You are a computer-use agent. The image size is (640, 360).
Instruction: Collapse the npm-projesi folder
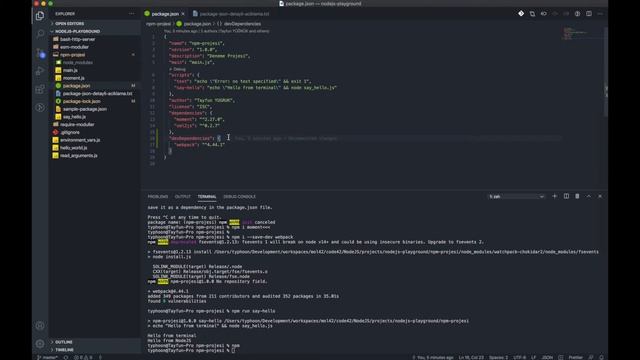73,55
